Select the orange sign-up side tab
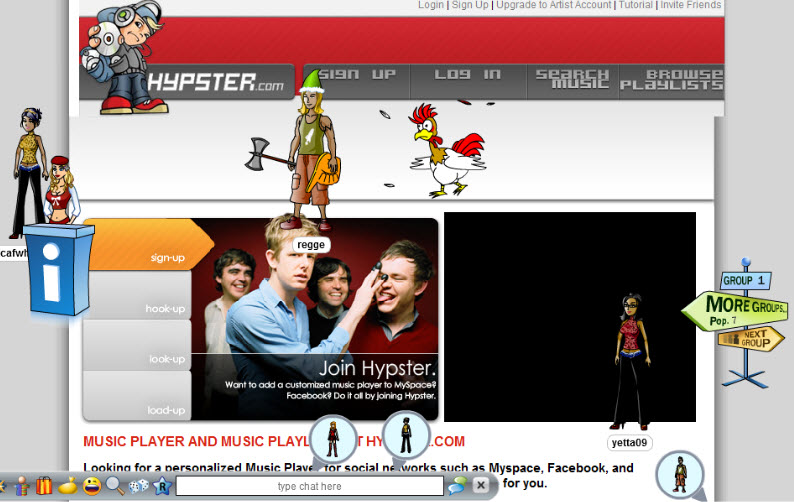 (x=149, y=244)
